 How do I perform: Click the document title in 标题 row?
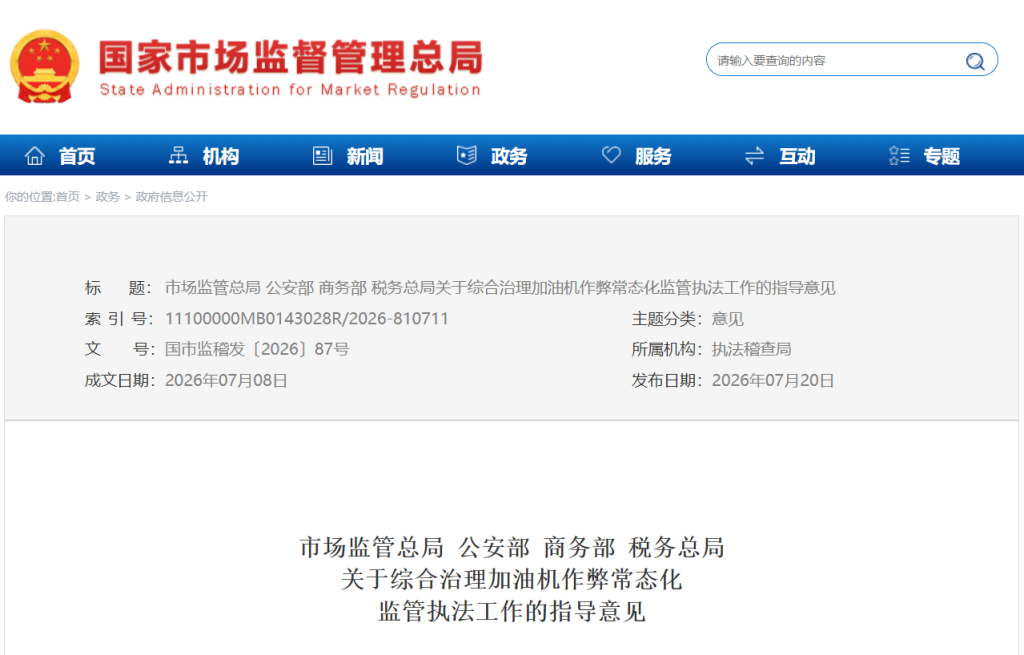click(x=500, y=288)
